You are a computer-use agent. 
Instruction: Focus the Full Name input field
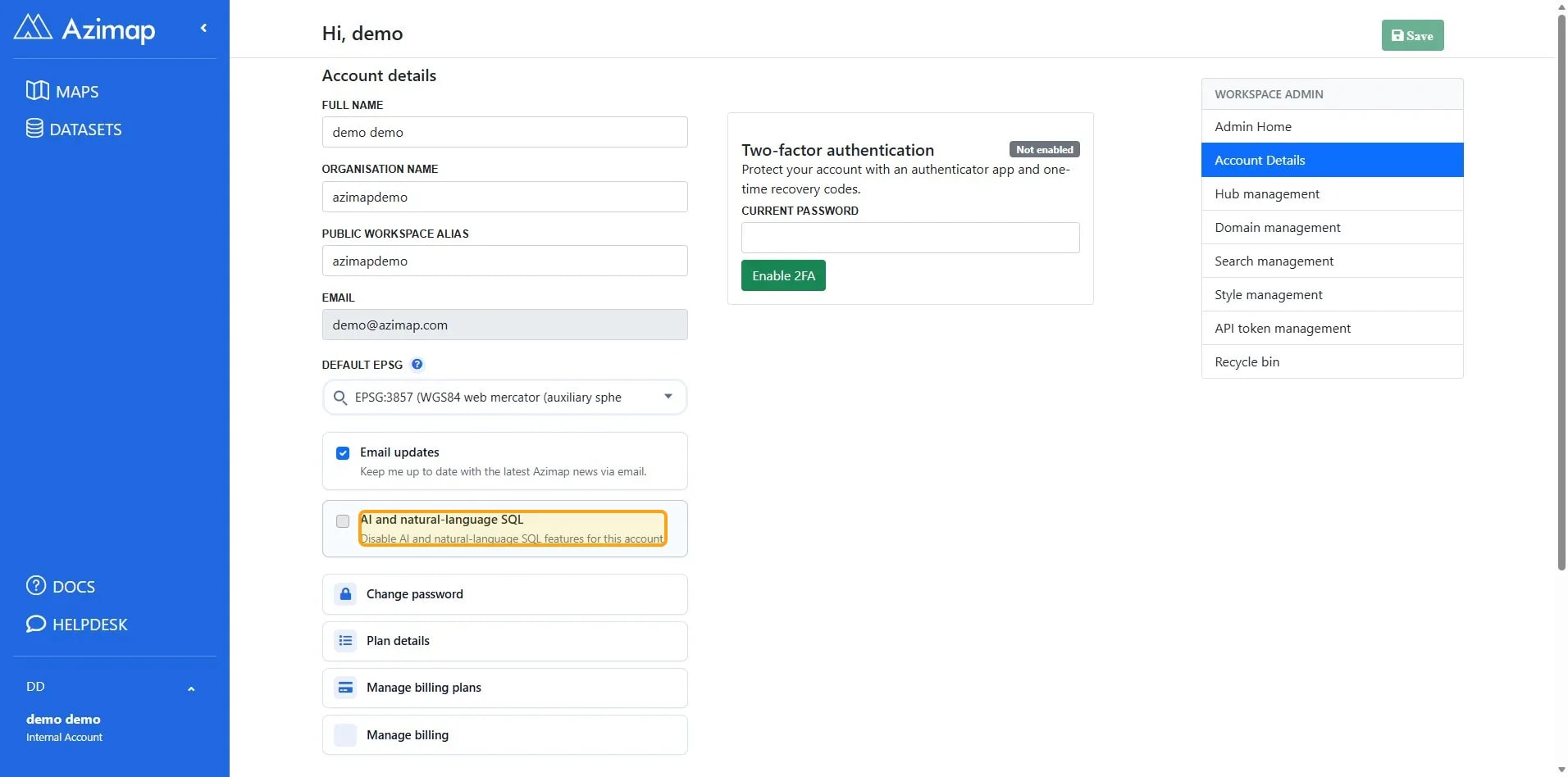tap(504, 132)
